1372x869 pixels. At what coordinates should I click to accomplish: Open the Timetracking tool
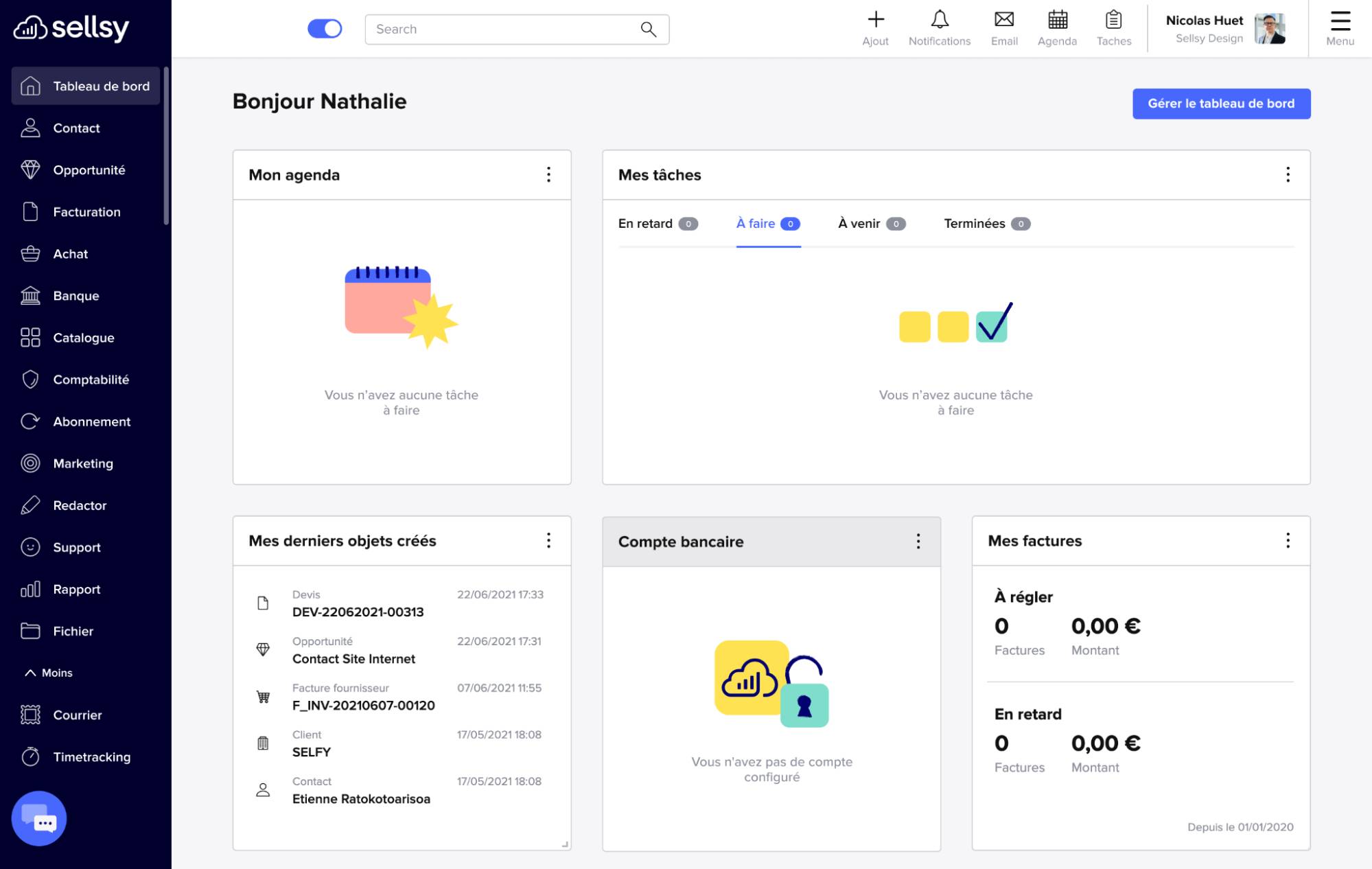point(91,757)
